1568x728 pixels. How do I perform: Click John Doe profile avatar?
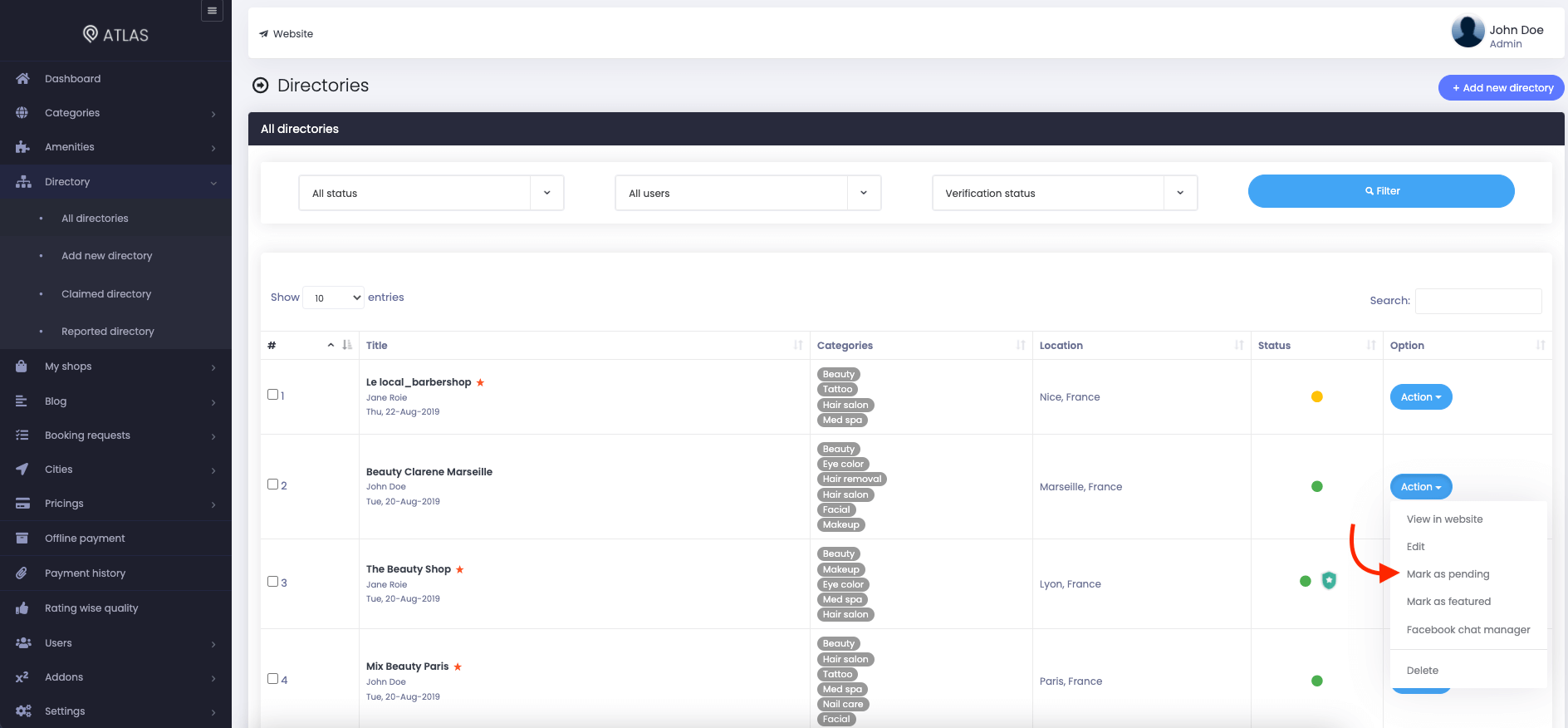pos(1468,32)
